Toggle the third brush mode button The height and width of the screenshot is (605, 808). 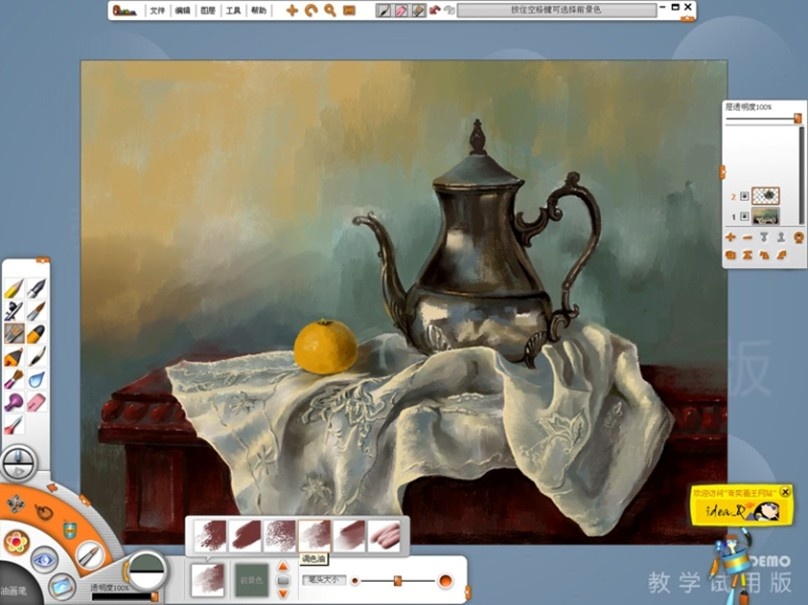[418, 10]
